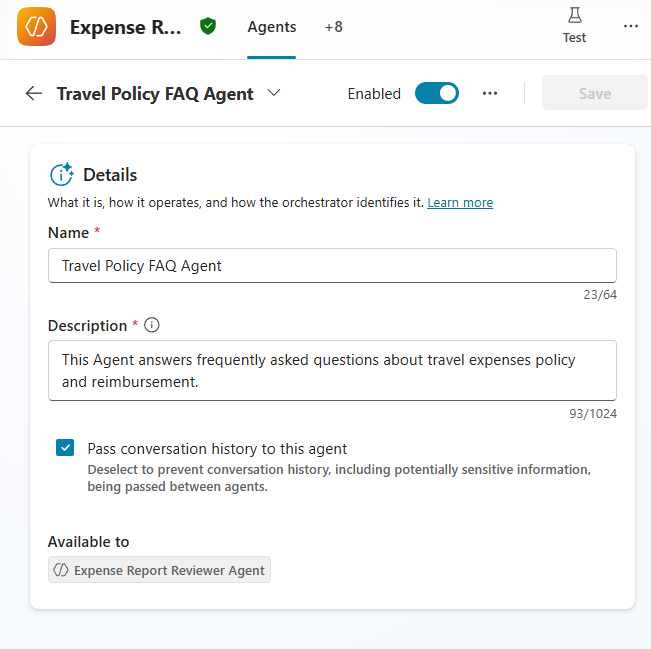Click the green shield security icon
Viewport: 651px width, 649px height.
208,27
